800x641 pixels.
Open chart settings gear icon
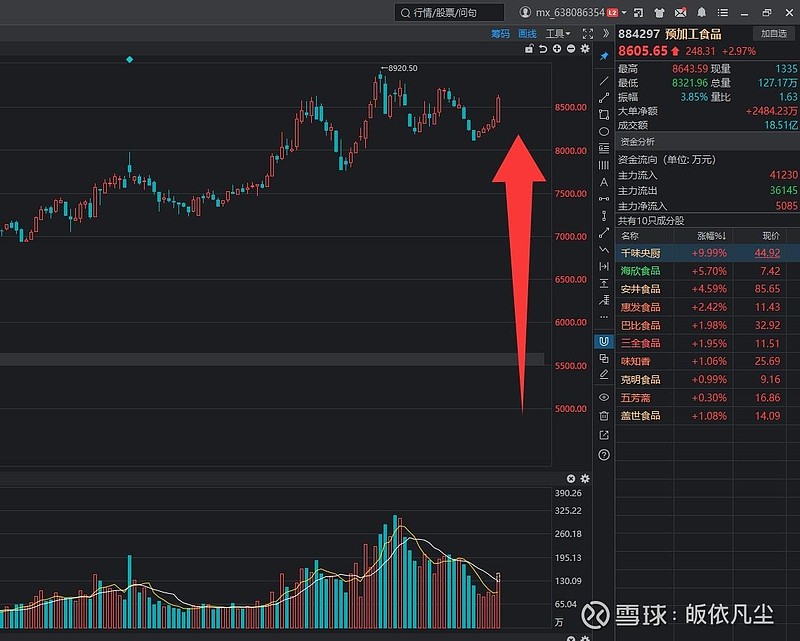tap(585, 48)
